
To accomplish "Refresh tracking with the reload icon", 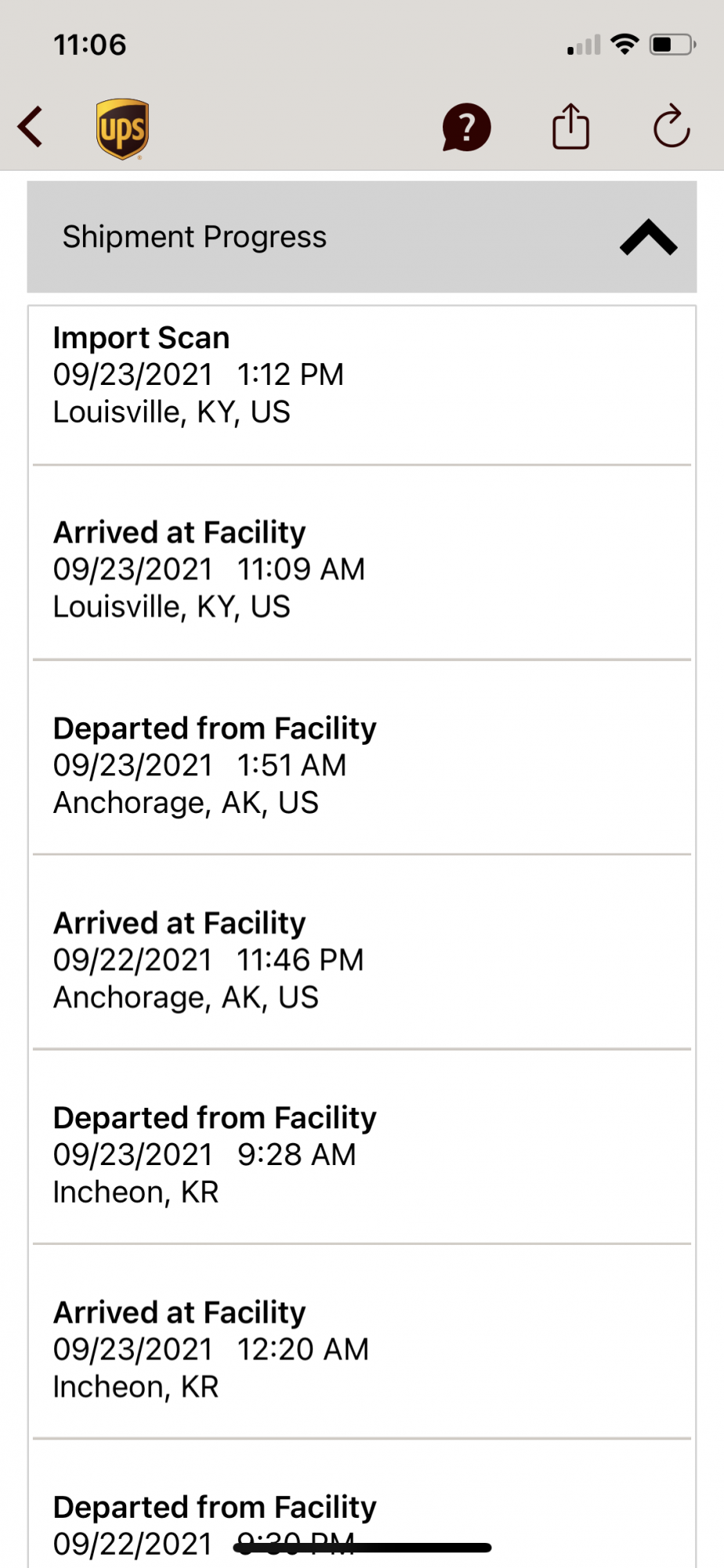I will coord(672,126).
